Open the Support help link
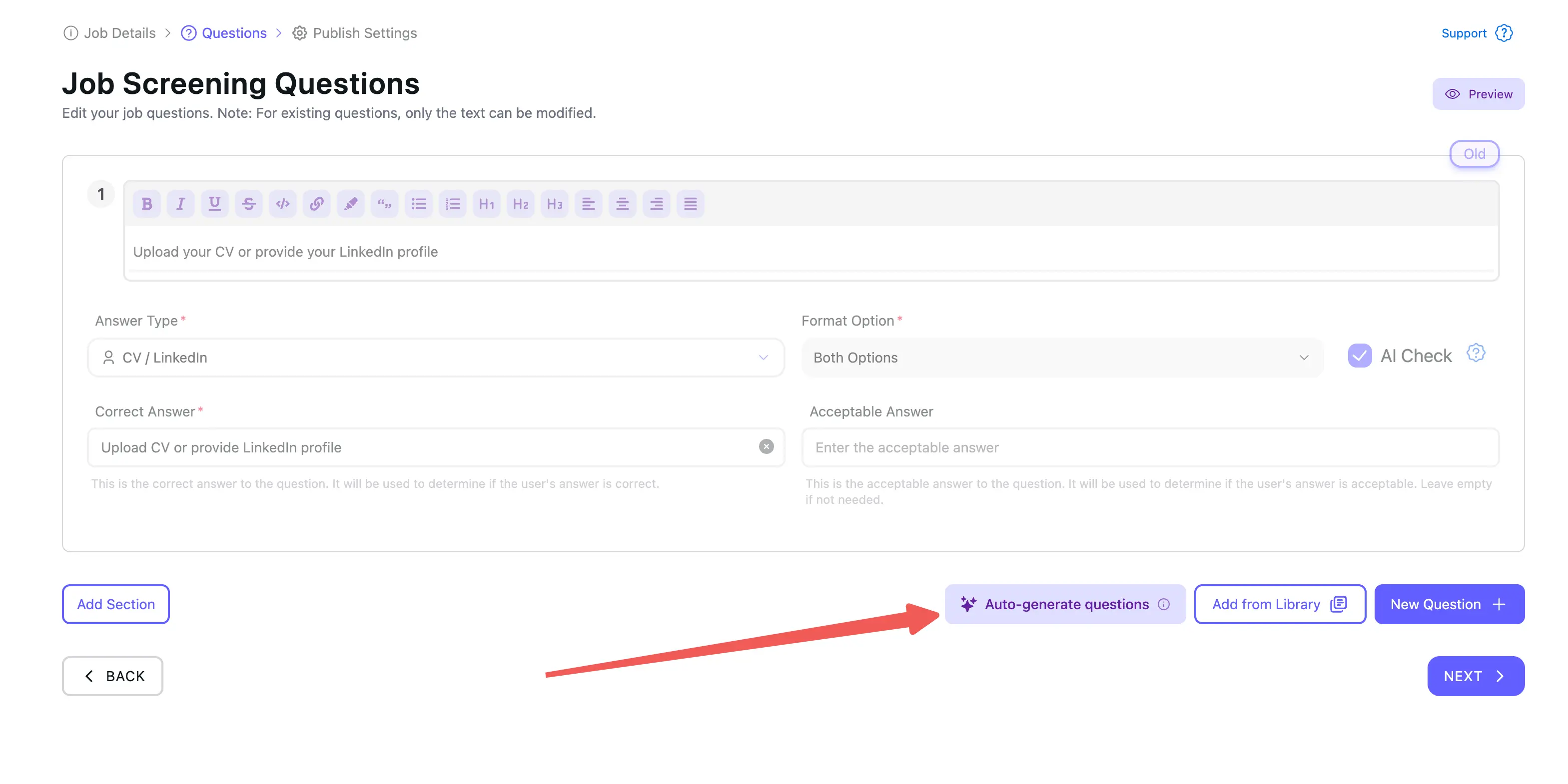This screenshot has height=784, width=1568. click(1463, 33)
